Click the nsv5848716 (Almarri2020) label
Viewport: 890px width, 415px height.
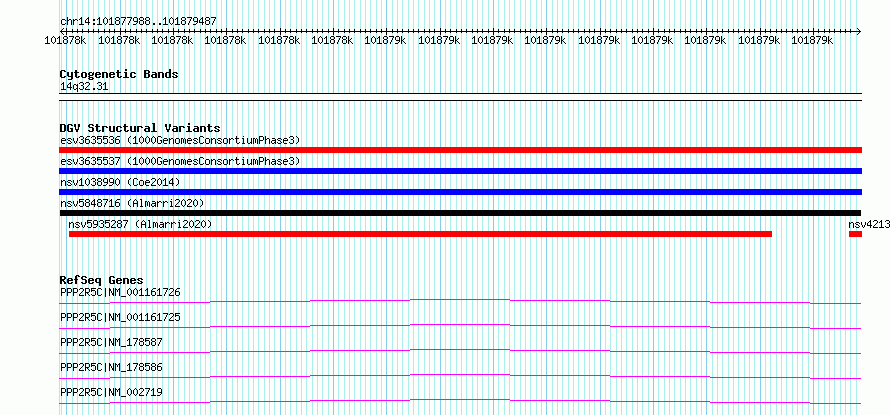click(x=132, y=203)
